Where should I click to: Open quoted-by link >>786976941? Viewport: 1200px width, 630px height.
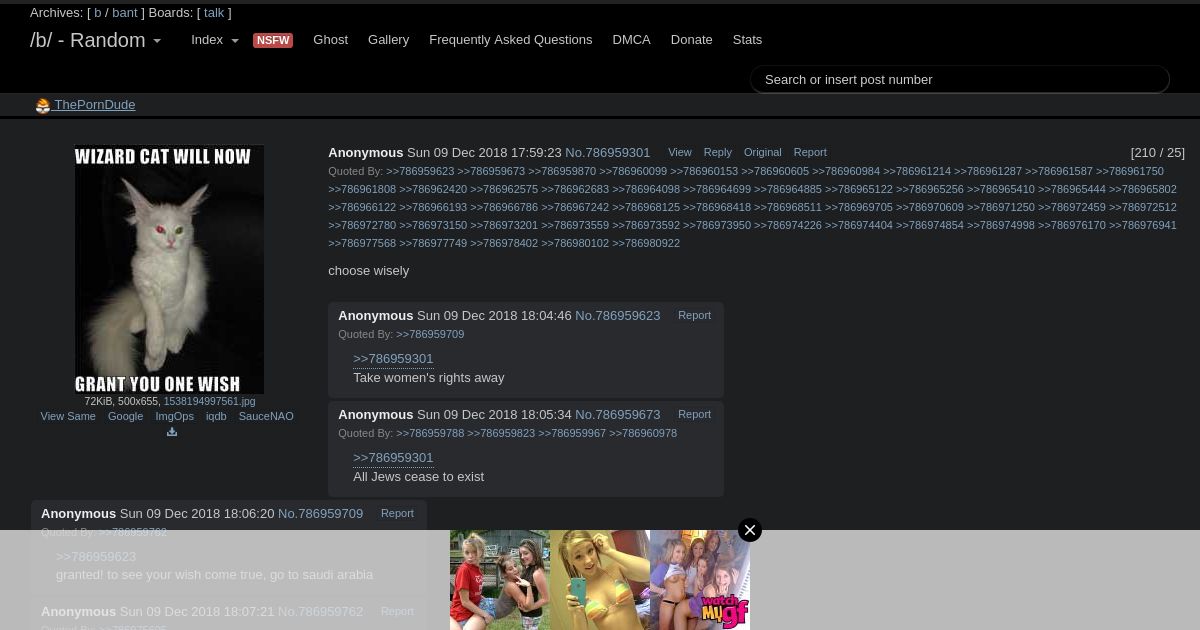(x=1143, y=225)
